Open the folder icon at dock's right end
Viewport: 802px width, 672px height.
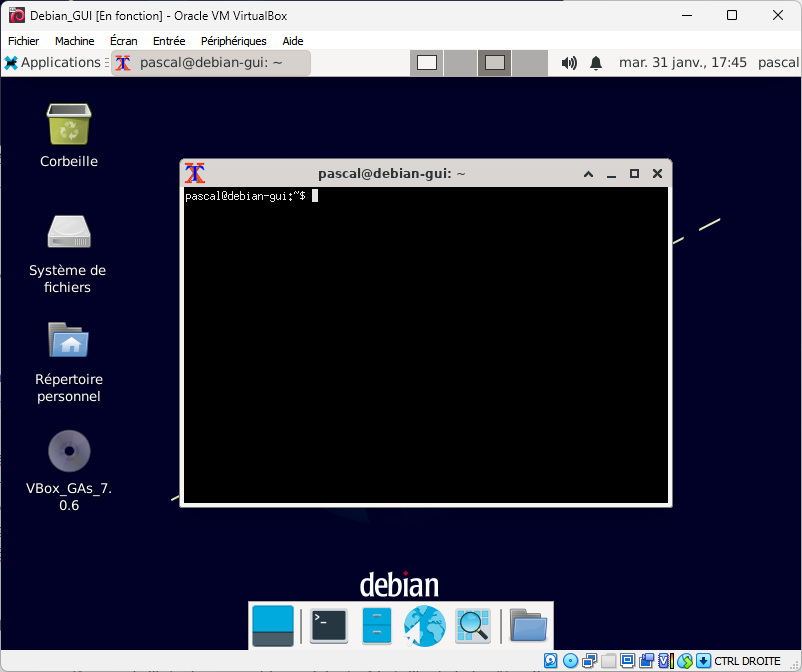528,625
